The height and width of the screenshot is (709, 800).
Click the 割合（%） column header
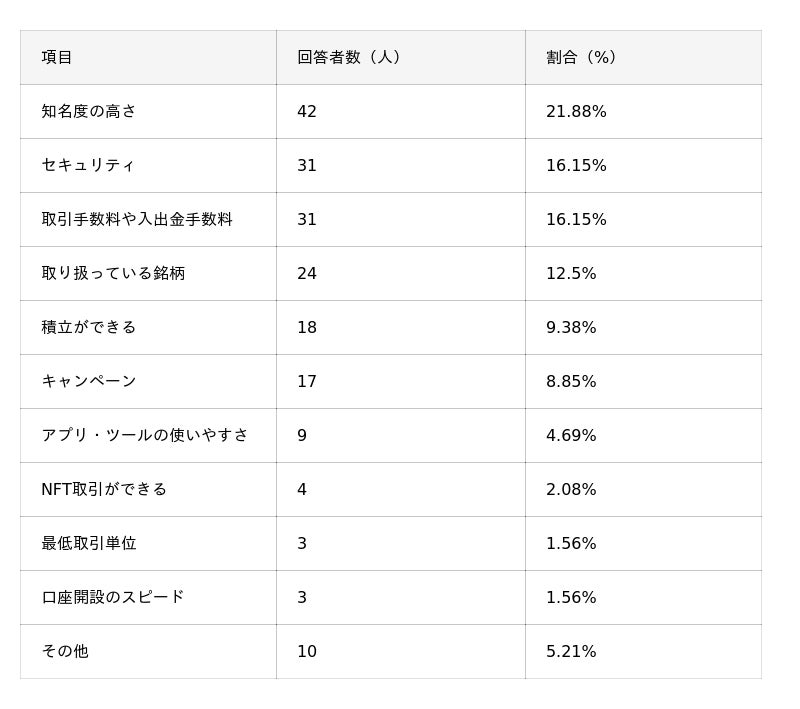(582, 57)
